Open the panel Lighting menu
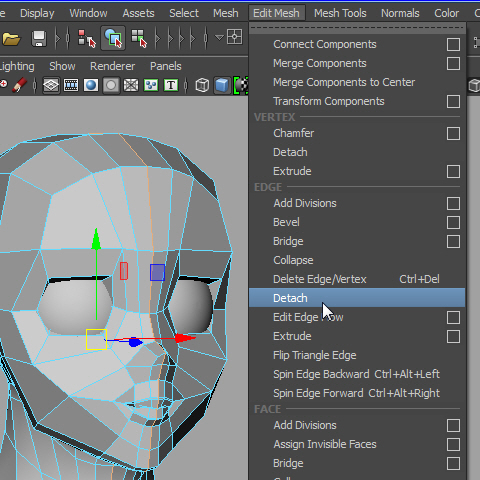This screenshot has width=480, height=480. click(17, 66)
